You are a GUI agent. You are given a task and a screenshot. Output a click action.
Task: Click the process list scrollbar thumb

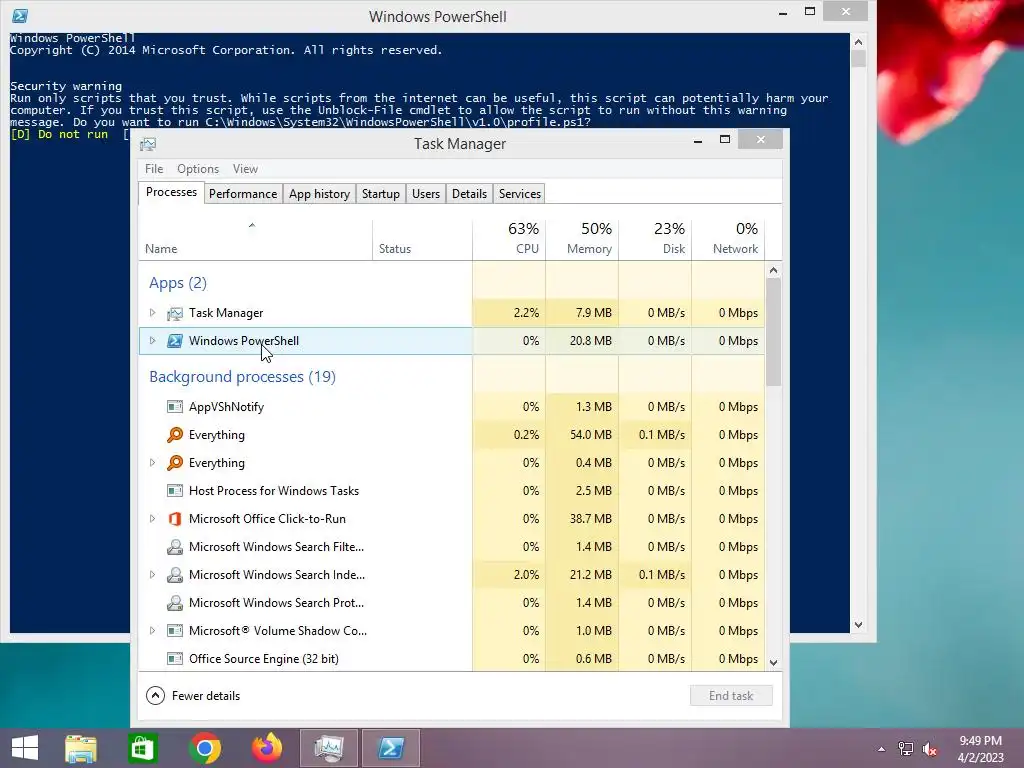tap(774, 332)
